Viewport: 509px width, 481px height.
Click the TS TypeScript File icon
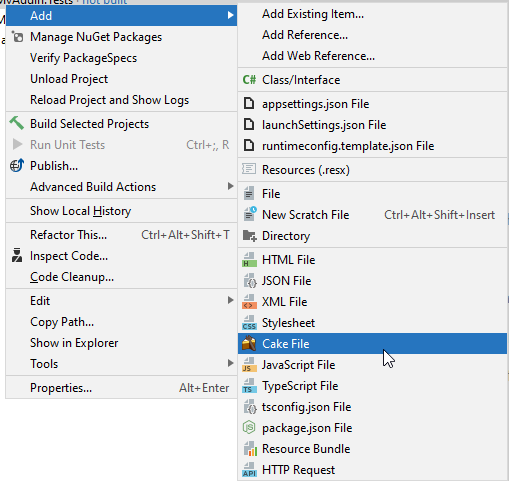(249, 386)
